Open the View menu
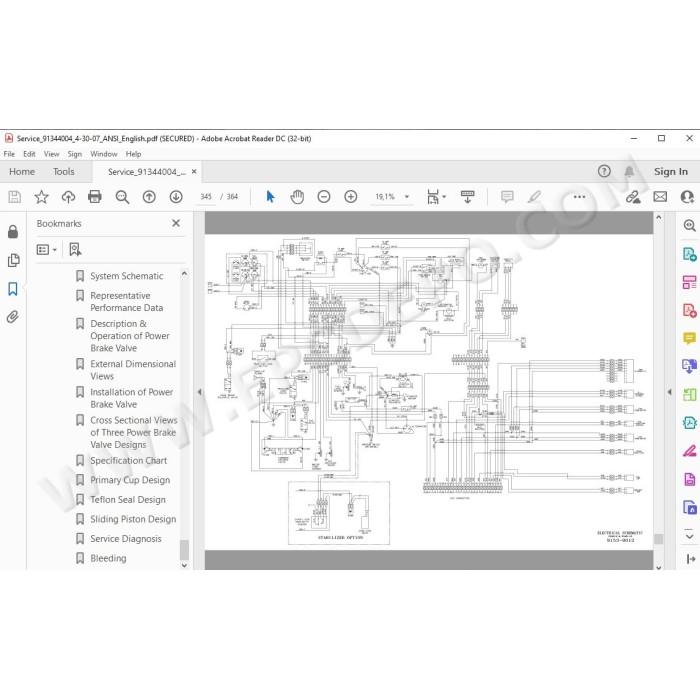700x700 pixels. click(51, 154)
